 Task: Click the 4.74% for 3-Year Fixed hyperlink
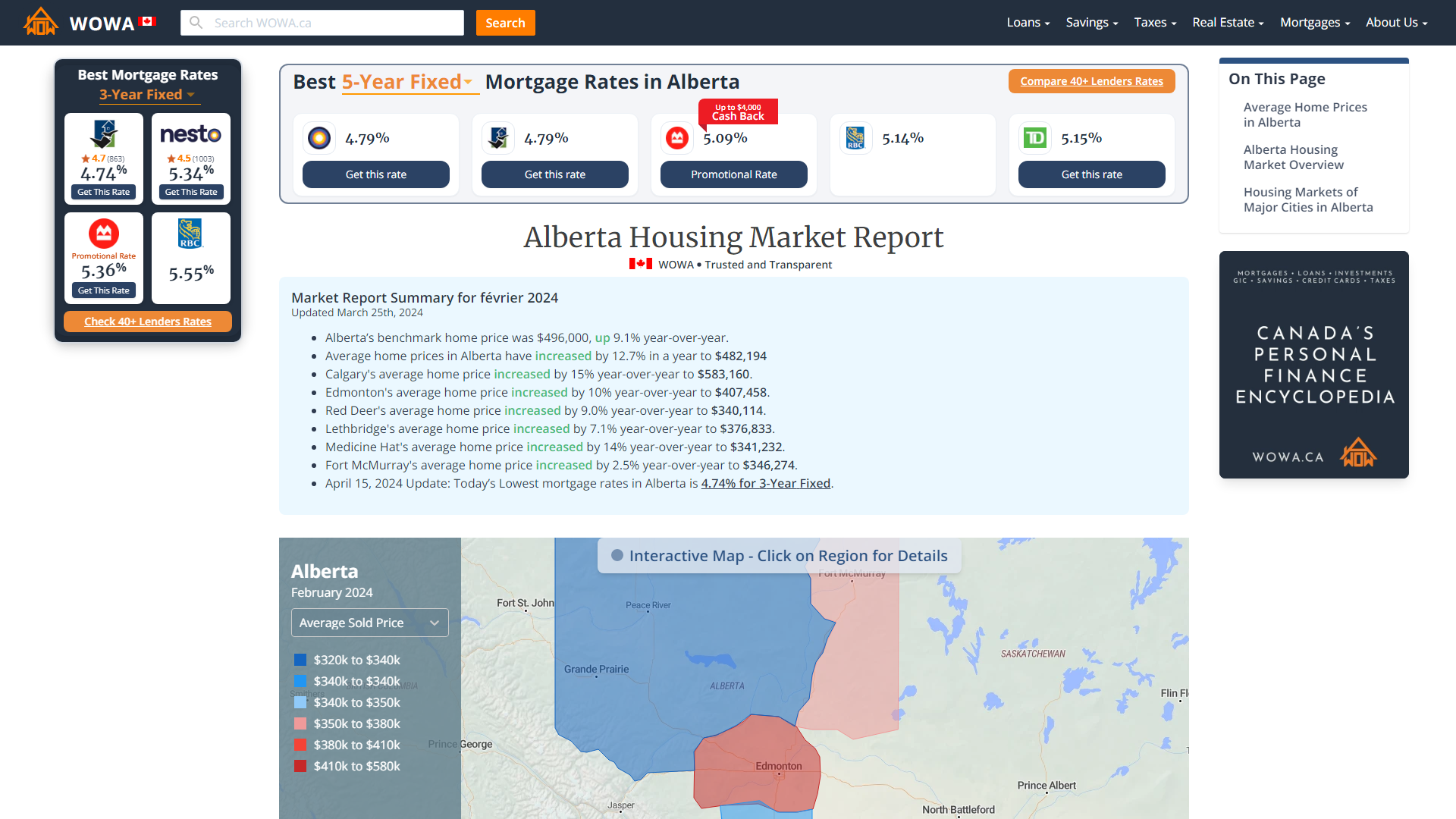(765, 483)
